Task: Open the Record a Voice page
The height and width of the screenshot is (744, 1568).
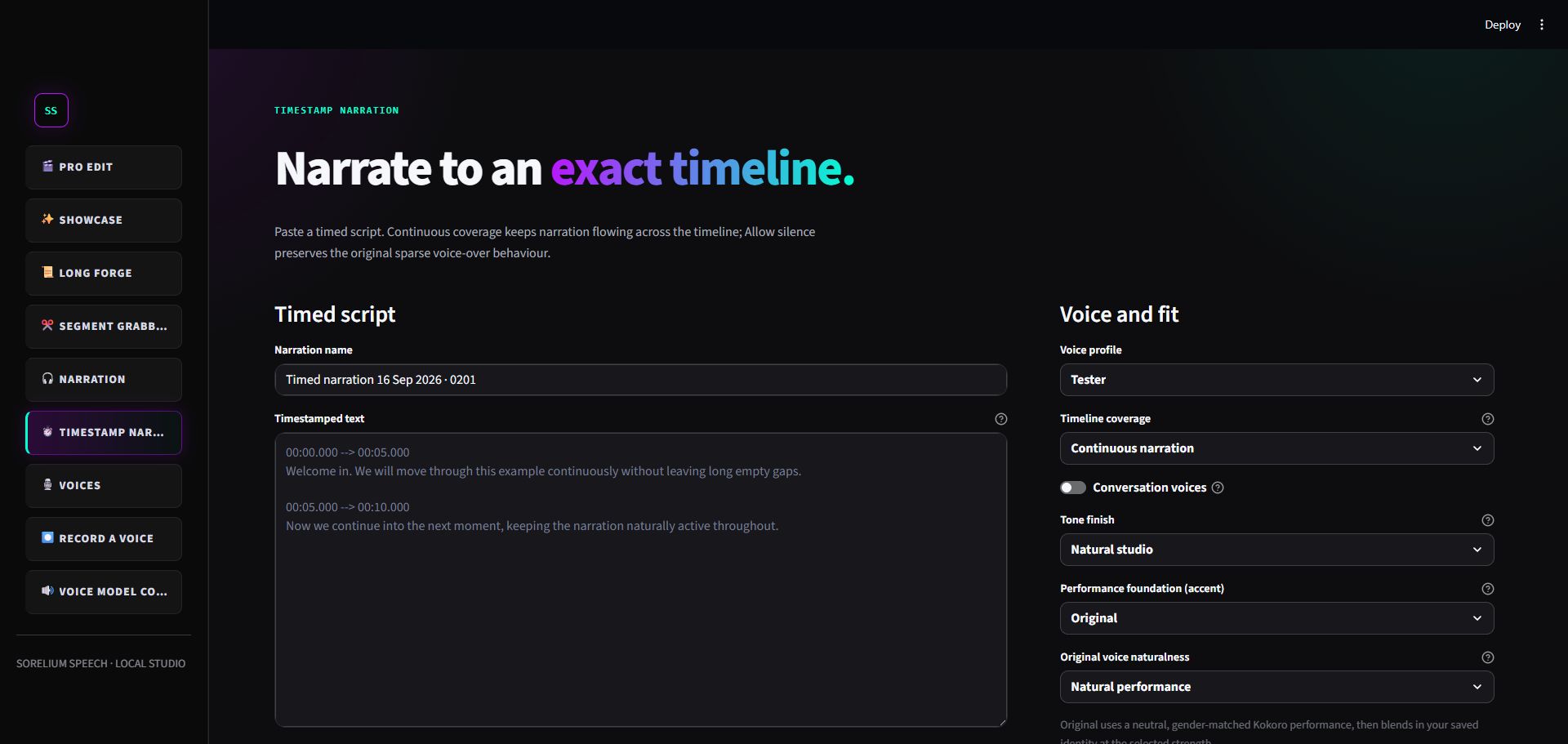Action: pyautogui.click(x=104, y=538)
